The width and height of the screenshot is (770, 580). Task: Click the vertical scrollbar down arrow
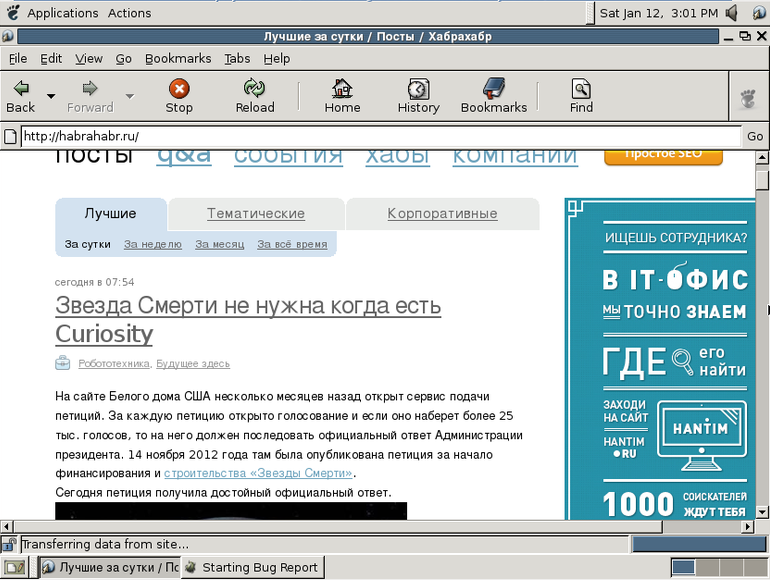point(762,512)
